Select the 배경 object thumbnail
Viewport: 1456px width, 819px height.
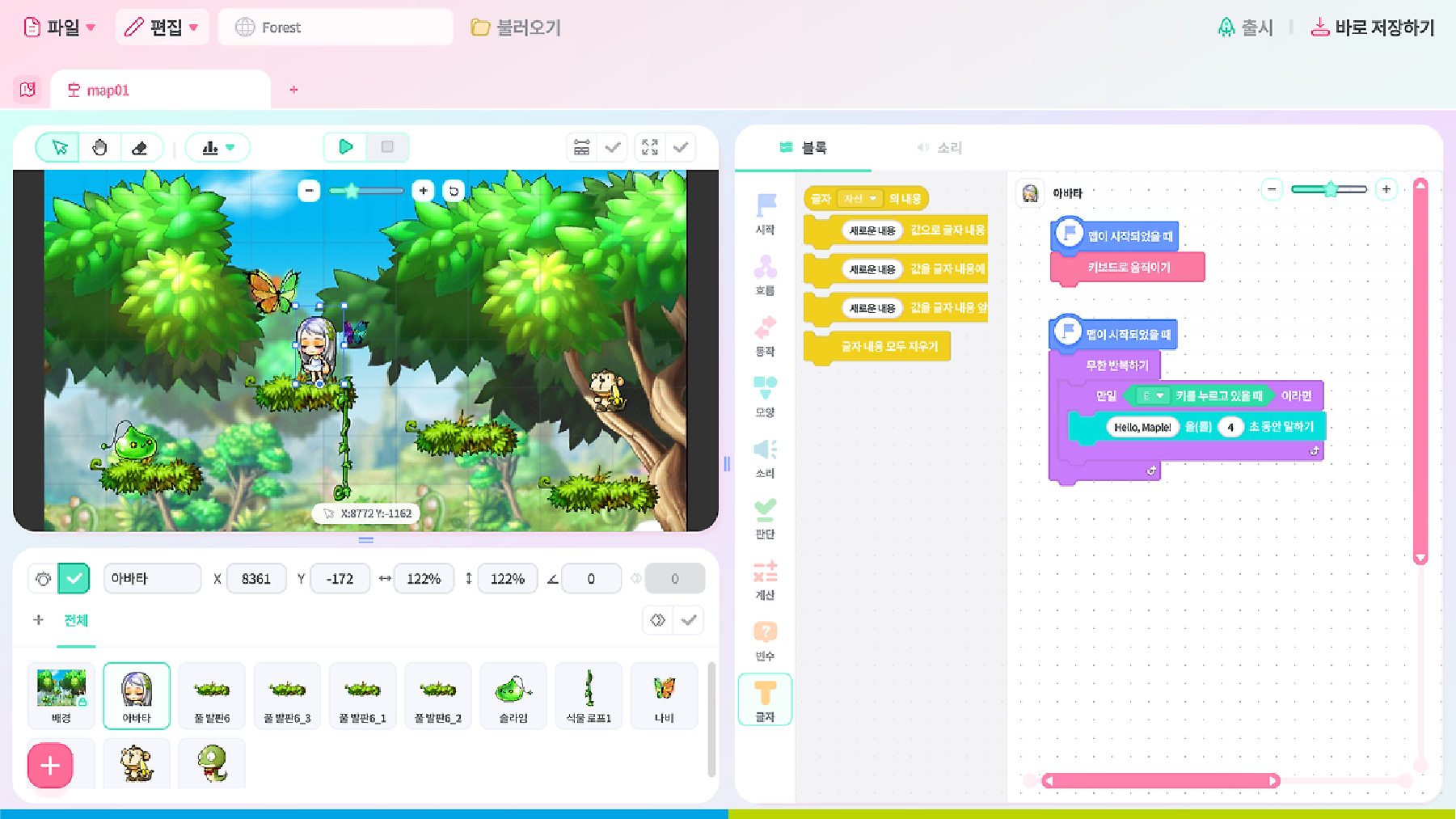click(61, 695)
